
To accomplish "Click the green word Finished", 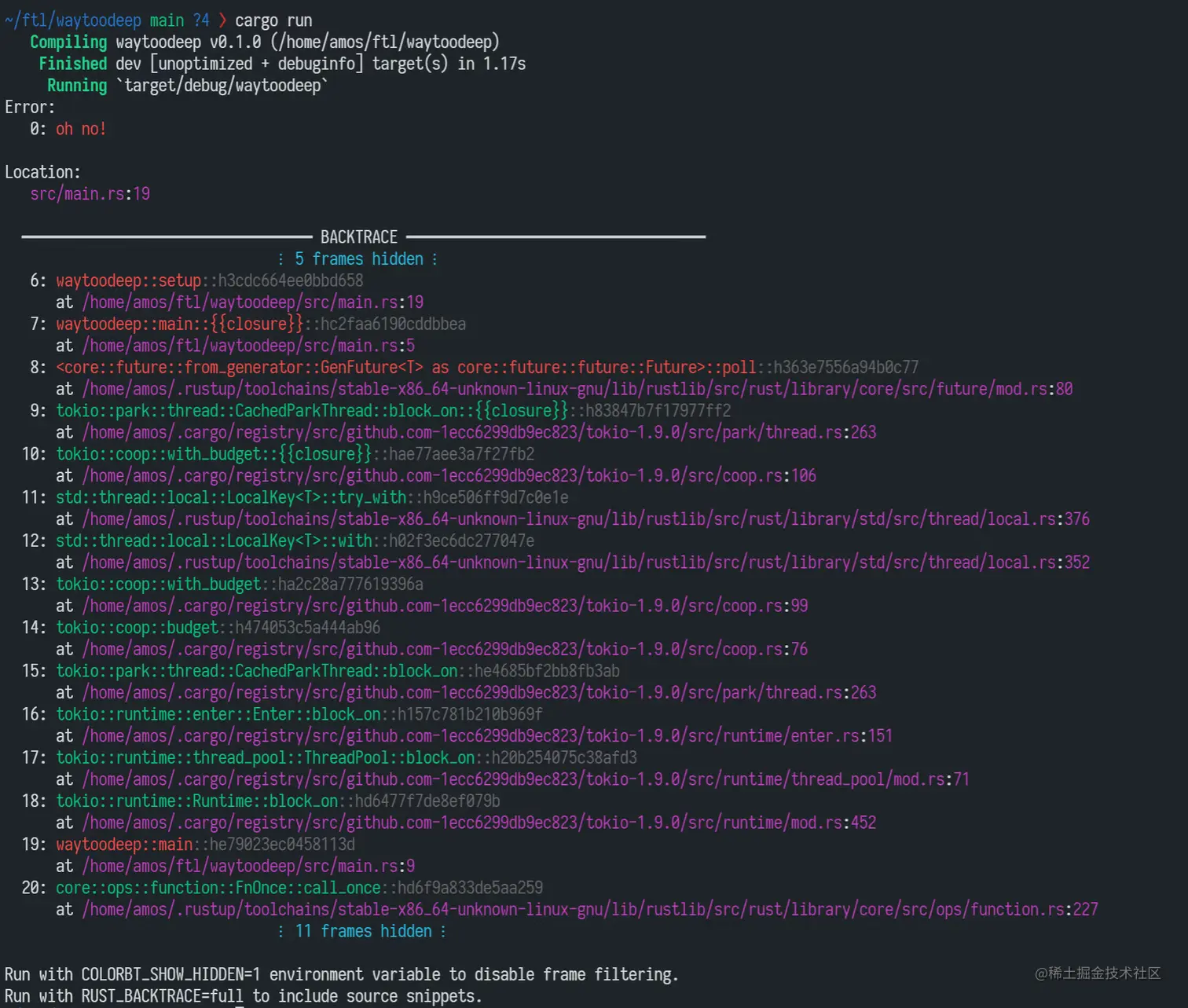I will click(73, 64).
